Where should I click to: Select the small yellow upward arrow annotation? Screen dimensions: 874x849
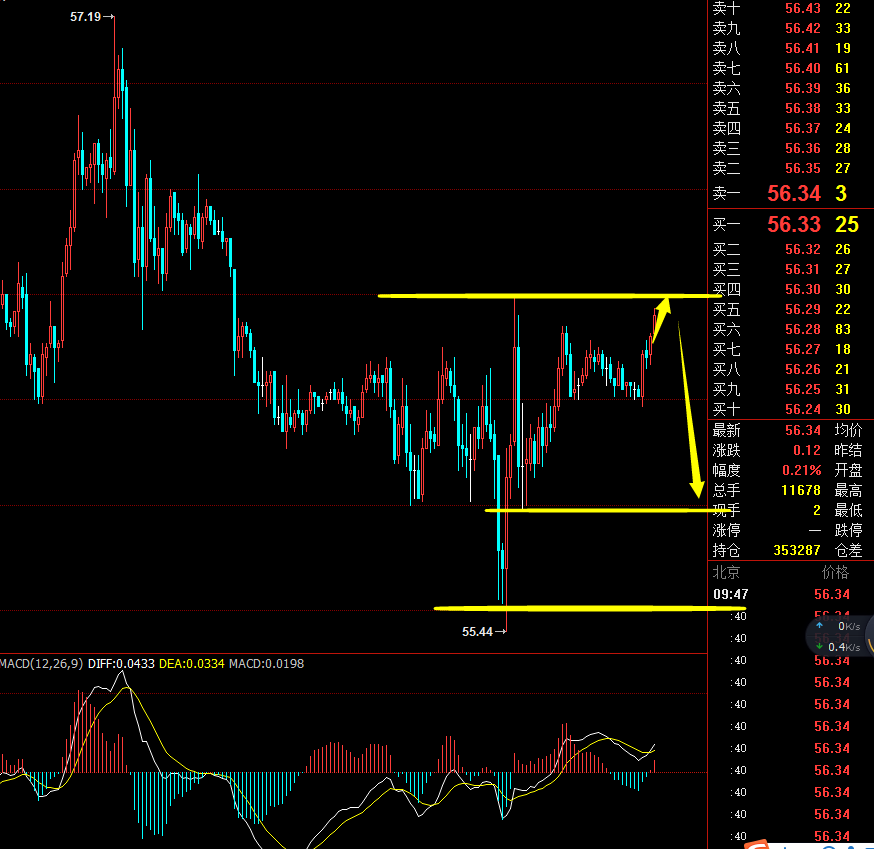click(x=662, y=317)
